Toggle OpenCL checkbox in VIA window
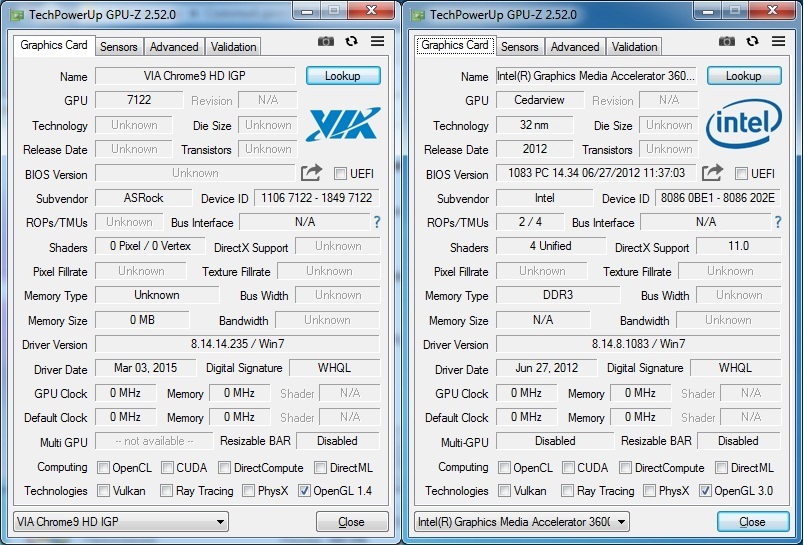Screen dimensions: 804x545 tap(104, 468)
